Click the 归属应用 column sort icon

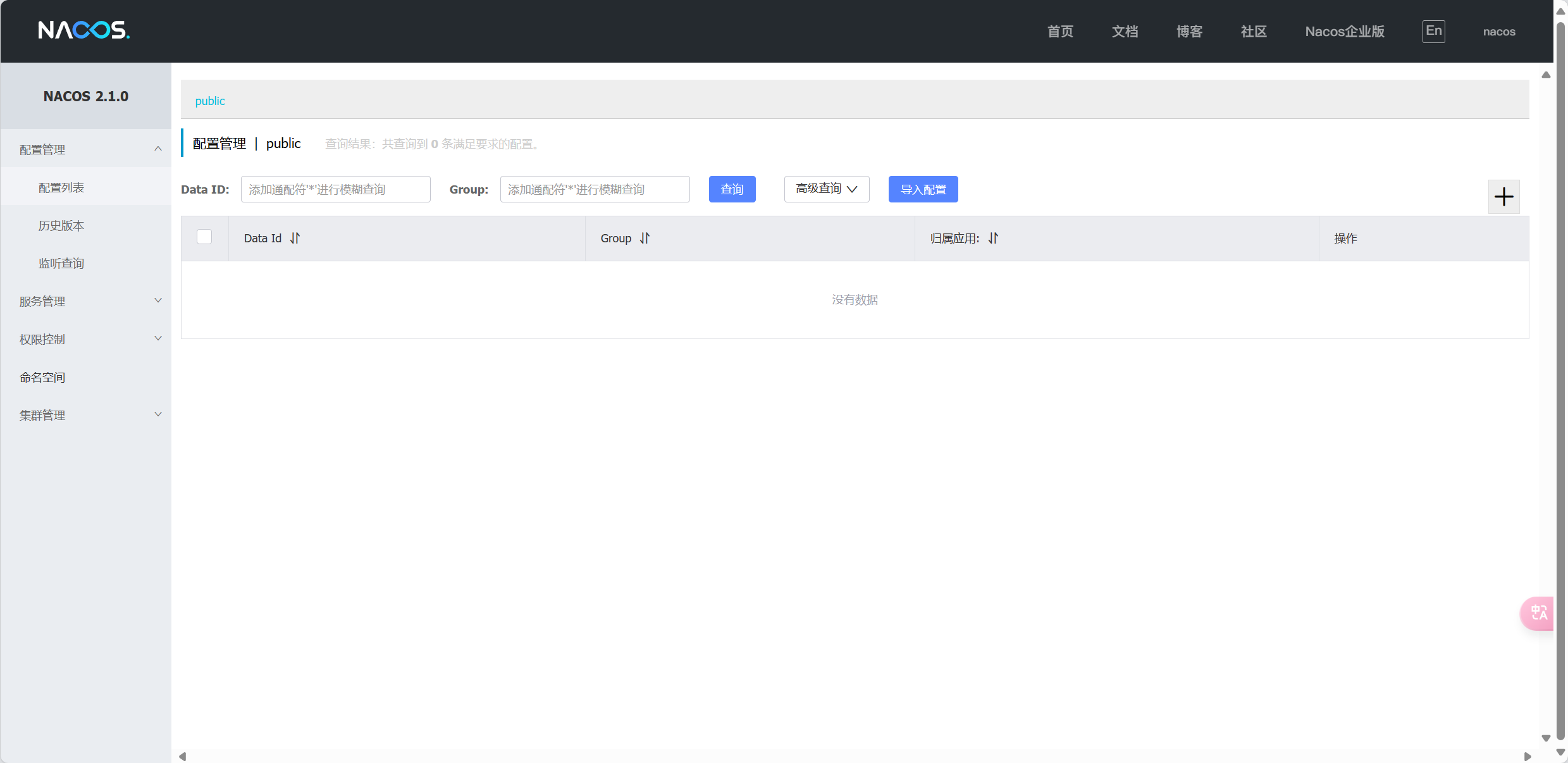[993, 239]
